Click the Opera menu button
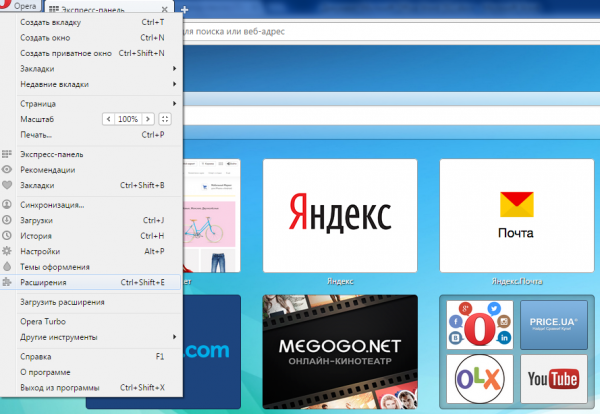 (20, 6)
